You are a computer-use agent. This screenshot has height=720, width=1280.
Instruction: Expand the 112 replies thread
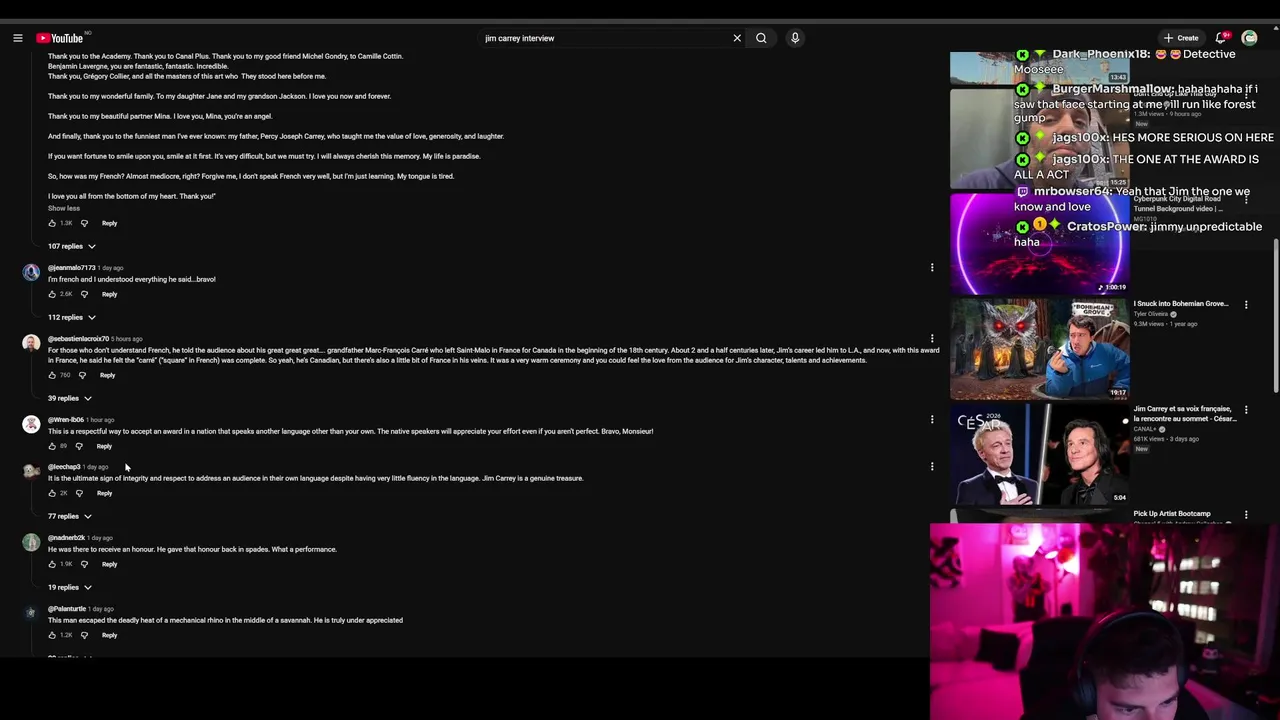click(71, 317)
